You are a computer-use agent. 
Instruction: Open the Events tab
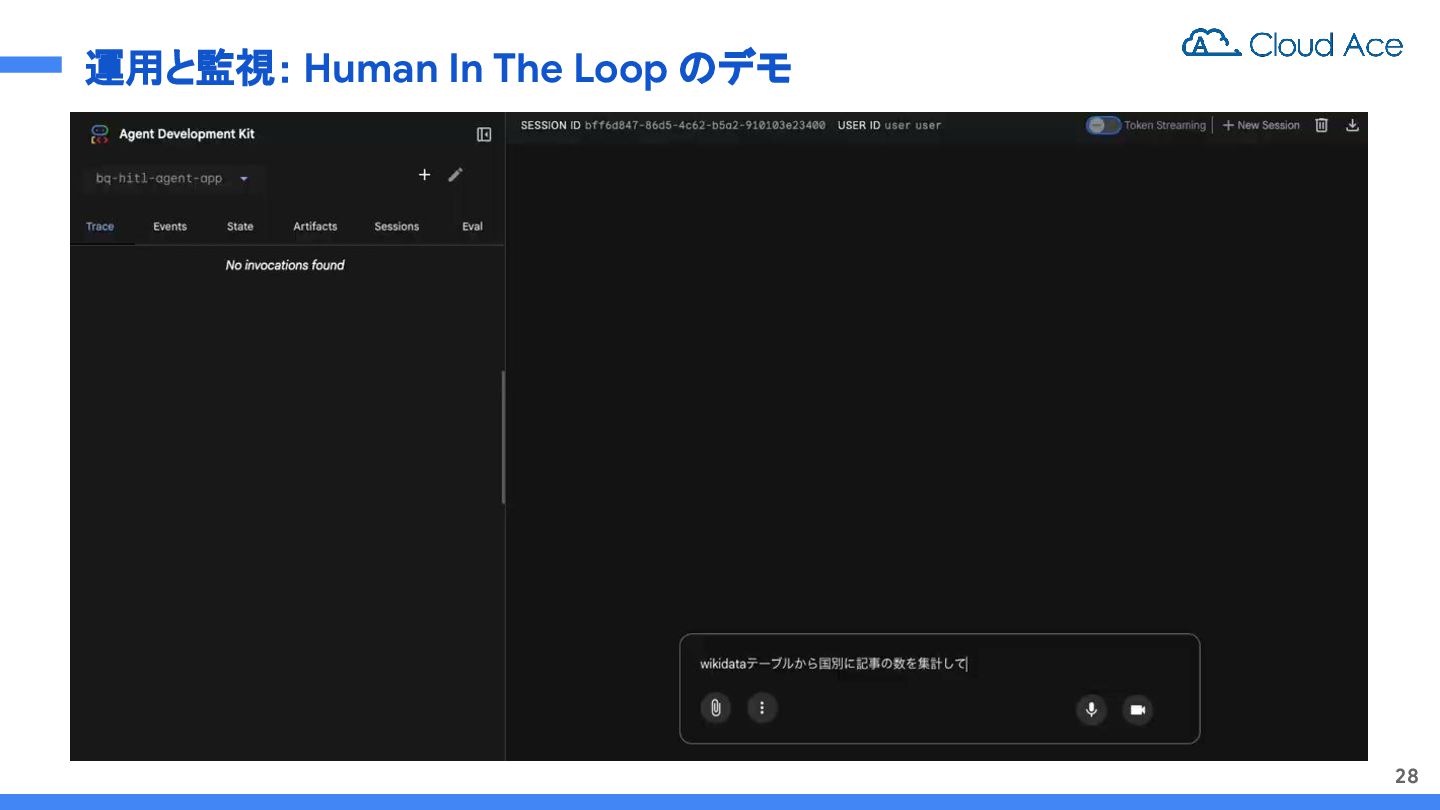coord(170,227)
